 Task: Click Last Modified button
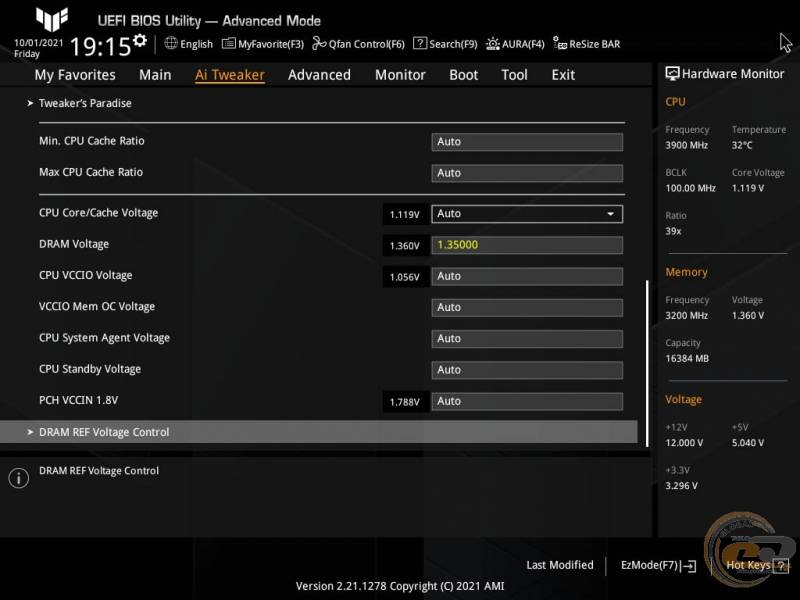(x=560, y=565)
